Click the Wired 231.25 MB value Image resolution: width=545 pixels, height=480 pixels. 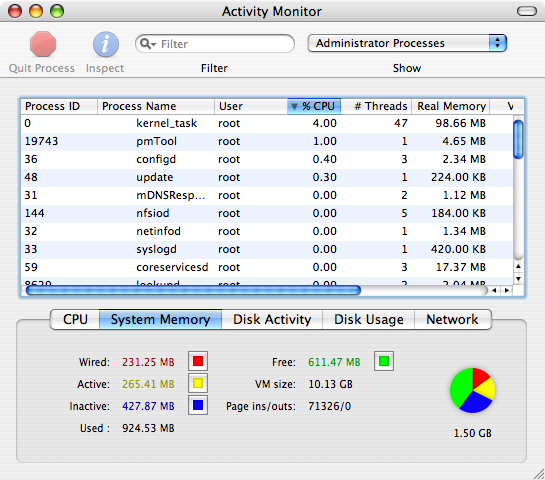click(148, 362)
